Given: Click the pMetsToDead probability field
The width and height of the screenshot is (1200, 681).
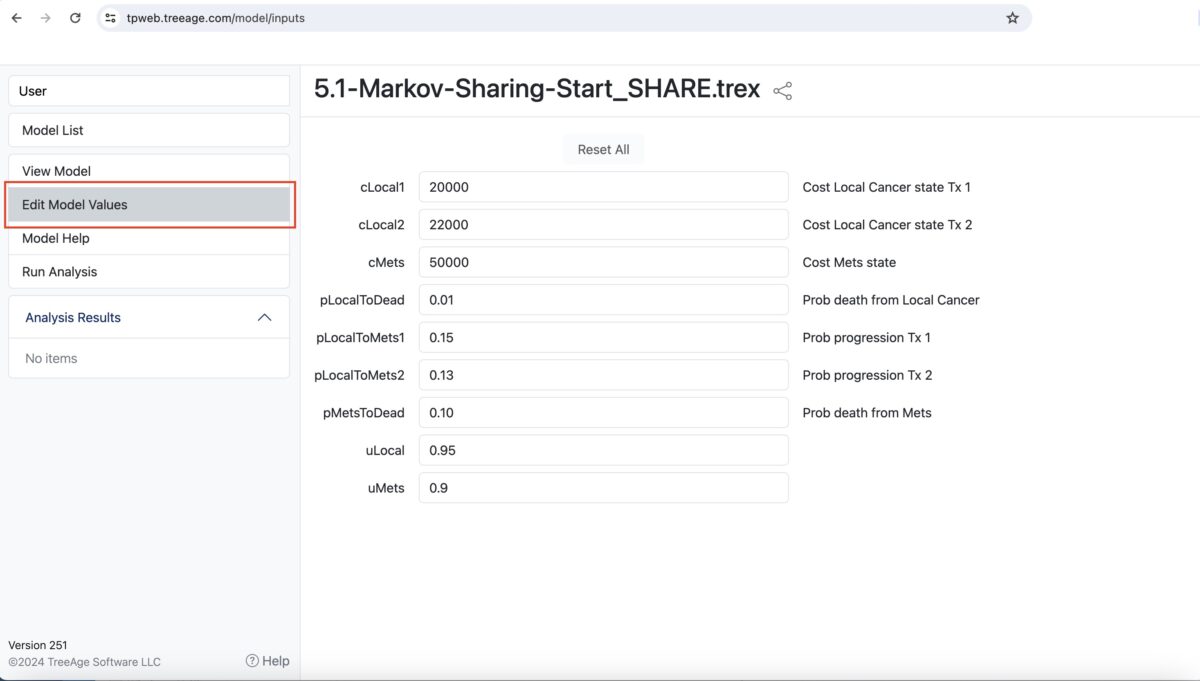Looking at the screenshot, I should (603, 412).
